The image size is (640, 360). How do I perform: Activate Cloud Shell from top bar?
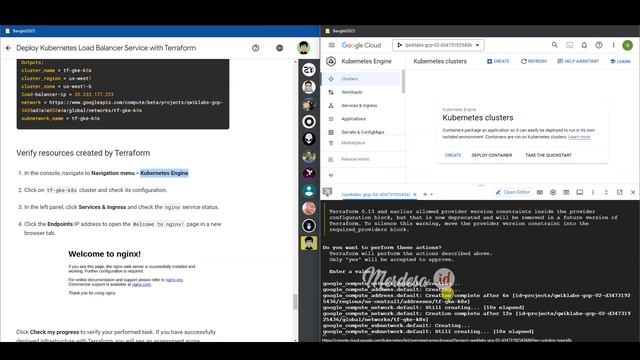569,45
